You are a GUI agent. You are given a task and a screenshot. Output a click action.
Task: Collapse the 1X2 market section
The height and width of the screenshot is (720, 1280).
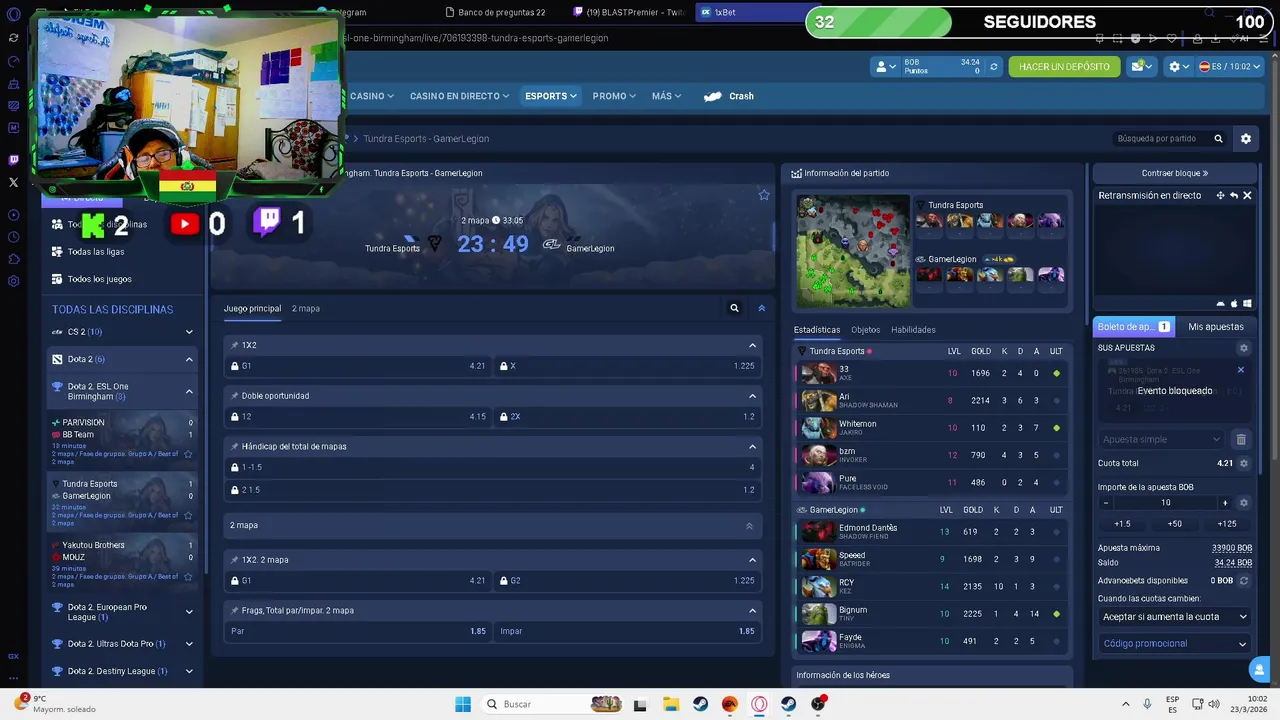[752, 345]
